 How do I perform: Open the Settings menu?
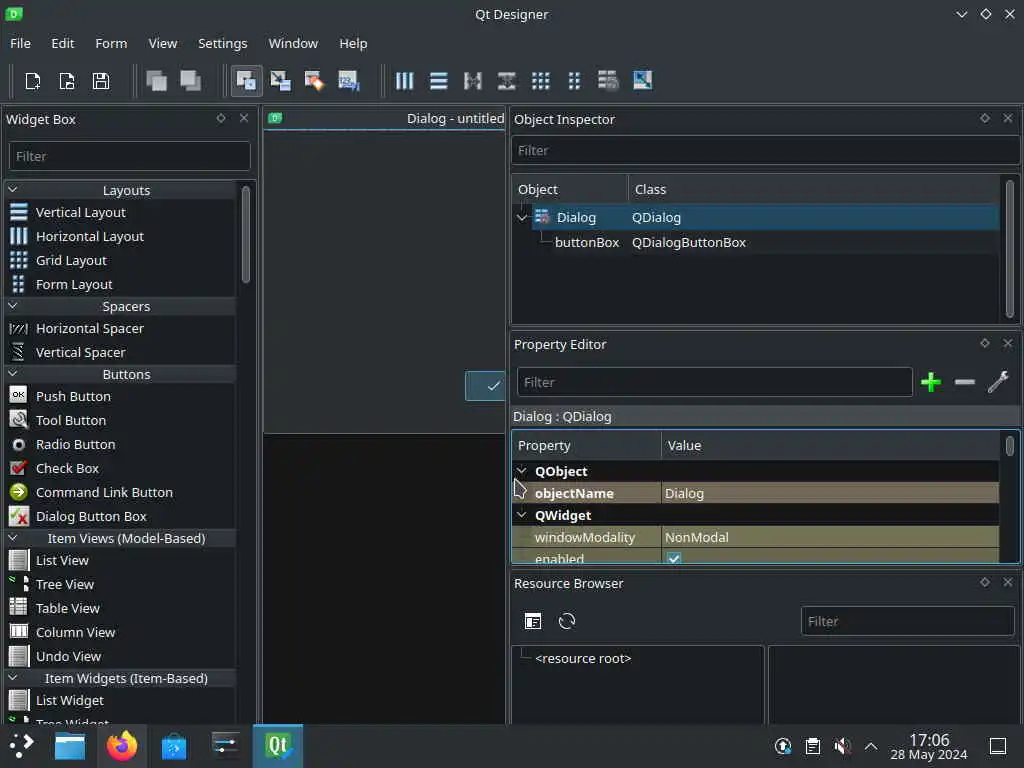click(x=223, y=43)
